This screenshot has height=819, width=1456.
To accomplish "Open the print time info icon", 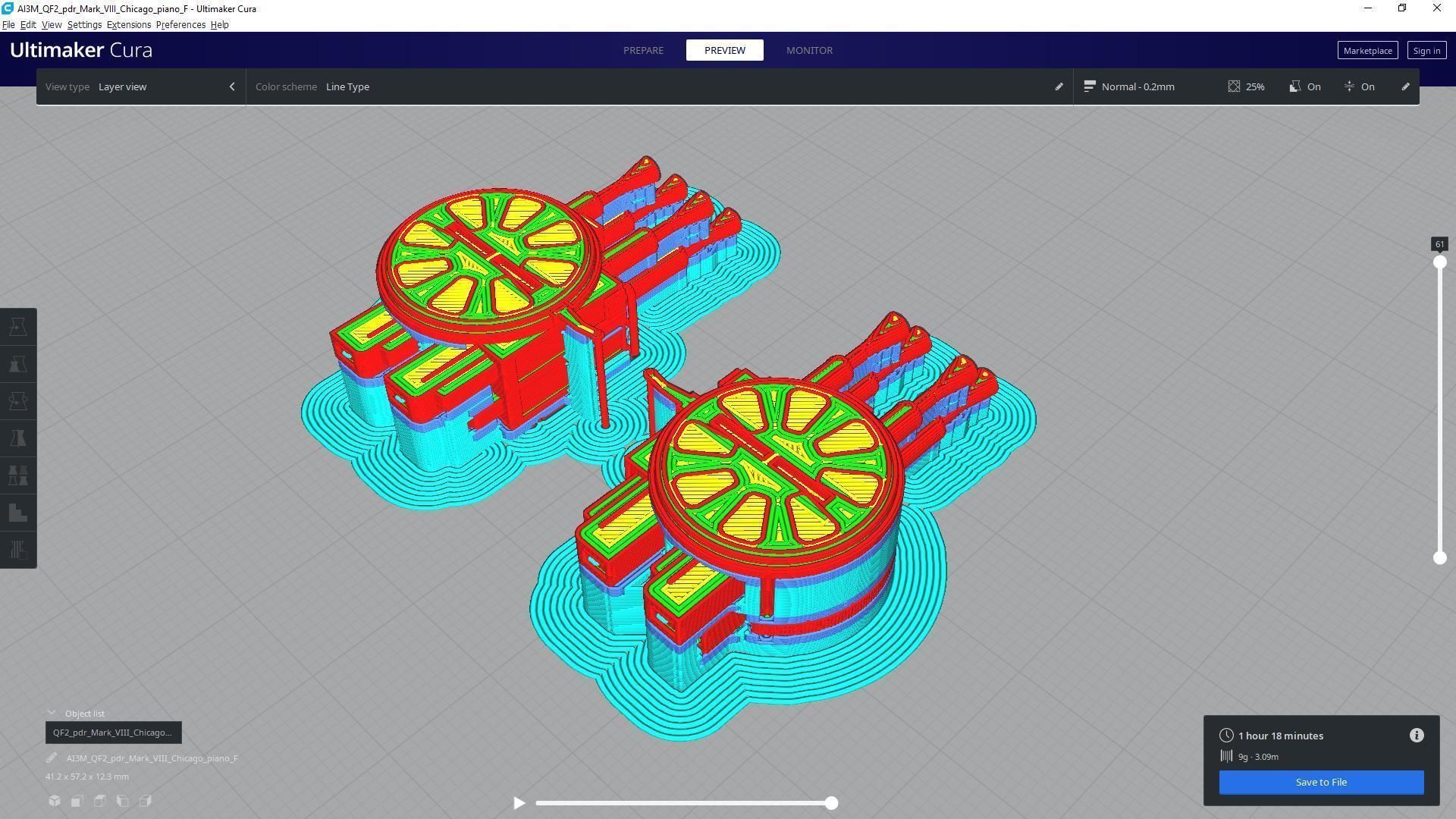I will pyautogui.click(x=1417, y=736).
